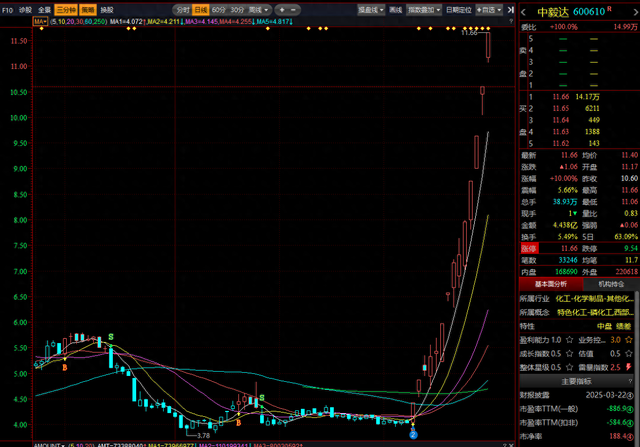Switch to the 机构持仓 tab
This screenshot has height=447, width=640.
611,284
